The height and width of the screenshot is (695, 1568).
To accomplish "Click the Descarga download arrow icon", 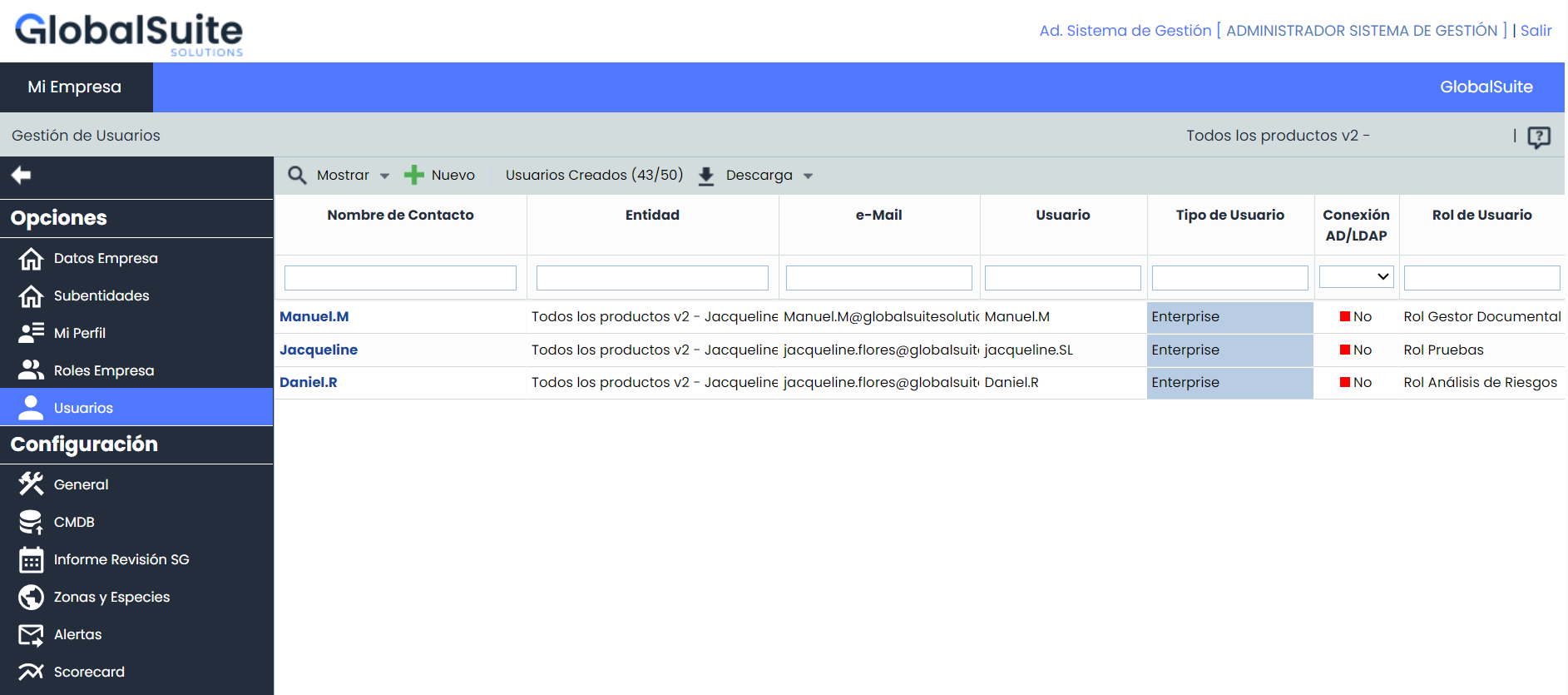I will coord(706,176).
